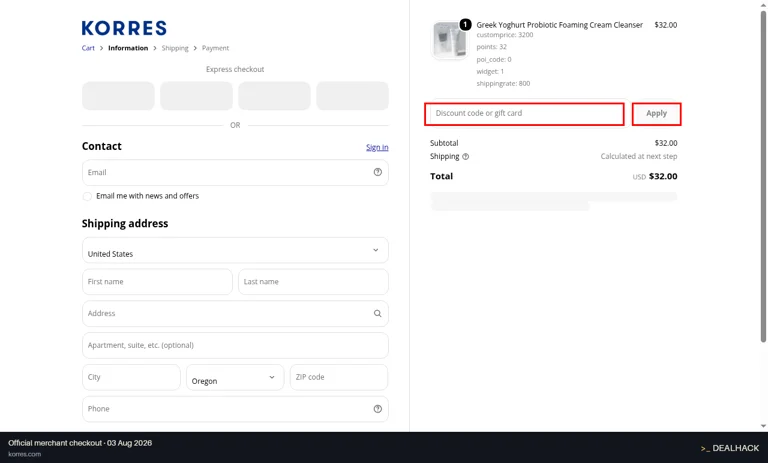Go to Cart breadcrumb
The width and height of the screenshot is (768, 463).
(x=88, y=48)
